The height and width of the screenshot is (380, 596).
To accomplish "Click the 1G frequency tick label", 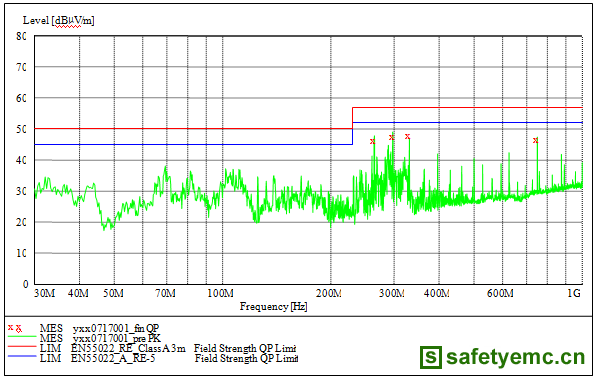I will pyautogui.click(x=574, y=293).
